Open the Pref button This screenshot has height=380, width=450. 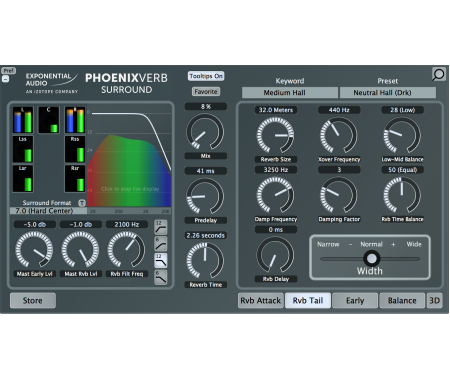pyautogui.click(x=8, y=71)
